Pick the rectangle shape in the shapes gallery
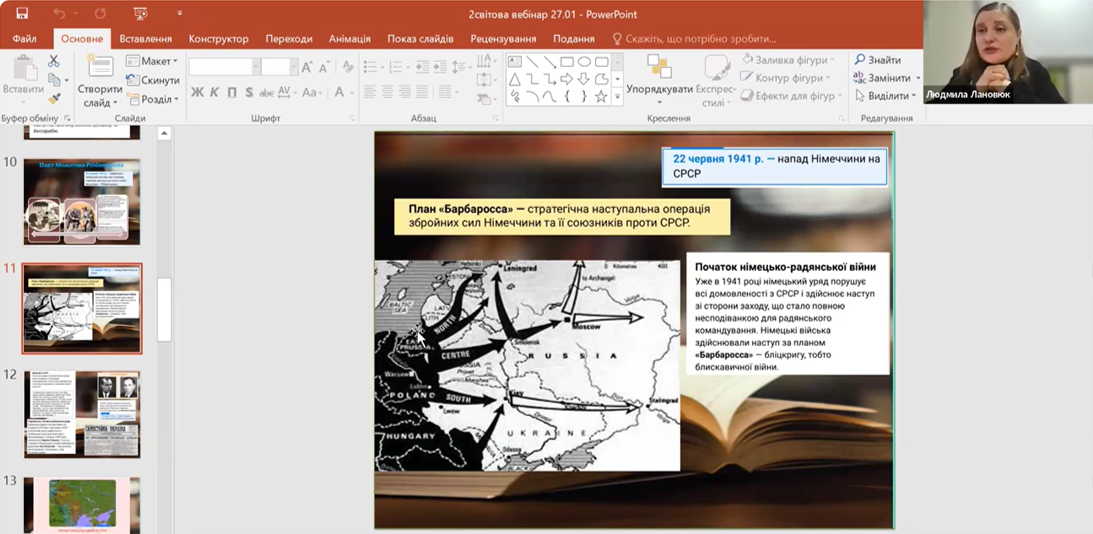 [567, 62]
